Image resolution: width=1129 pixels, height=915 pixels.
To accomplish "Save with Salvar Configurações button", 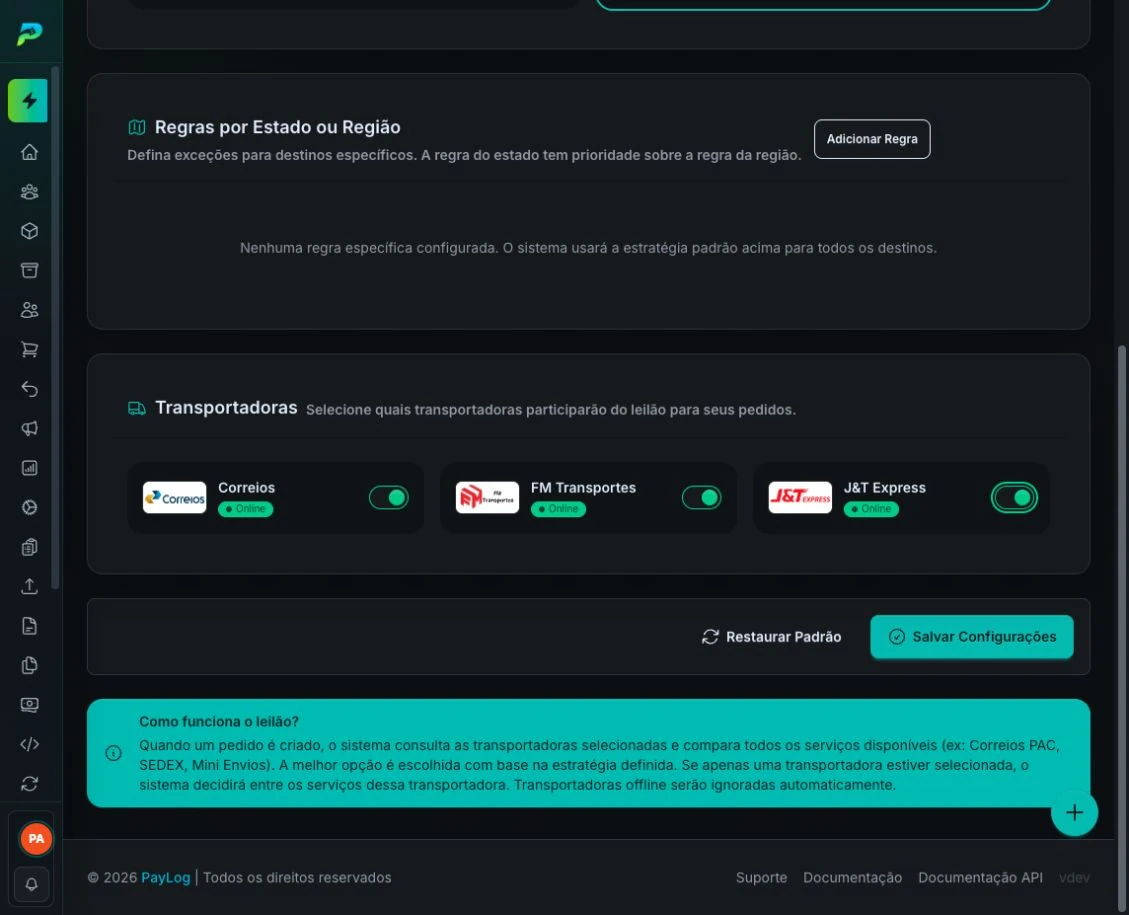I will point(972,637).
